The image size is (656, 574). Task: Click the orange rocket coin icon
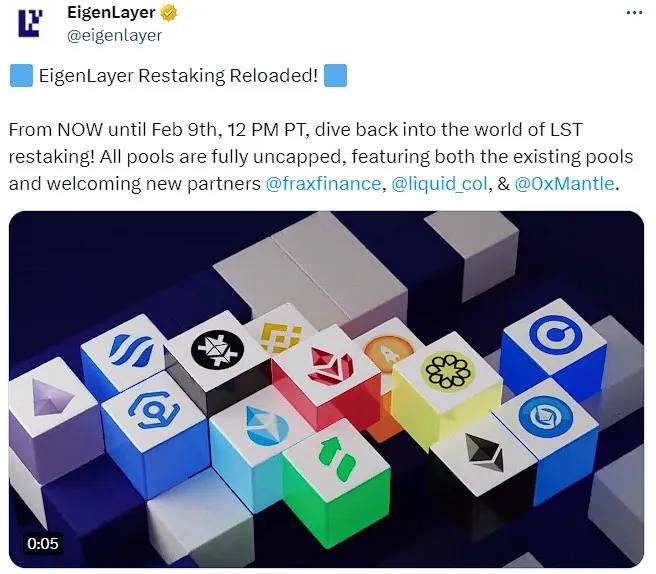point(388,351)
